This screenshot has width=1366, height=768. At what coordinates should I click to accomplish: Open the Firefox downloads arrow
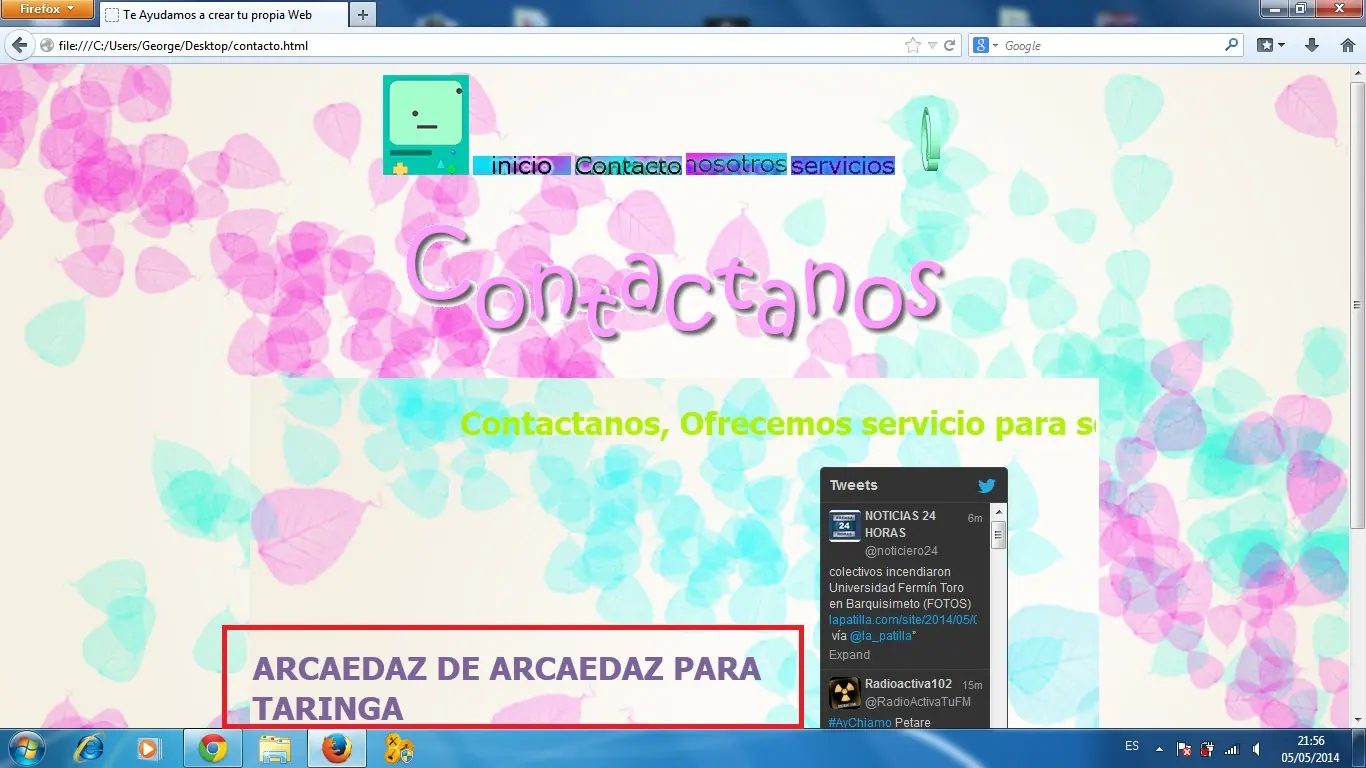pyautogui.click(x=1313, y=45)
